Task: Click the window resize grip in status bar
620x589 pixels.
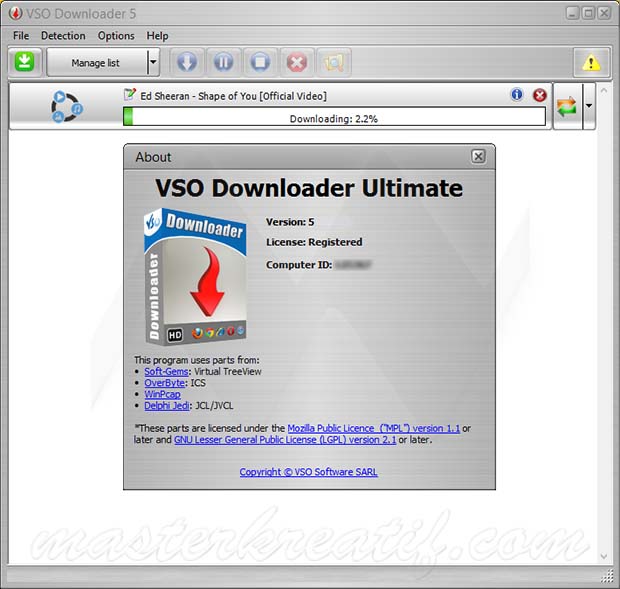Action: pyautogui.click(x=607, y=577)
